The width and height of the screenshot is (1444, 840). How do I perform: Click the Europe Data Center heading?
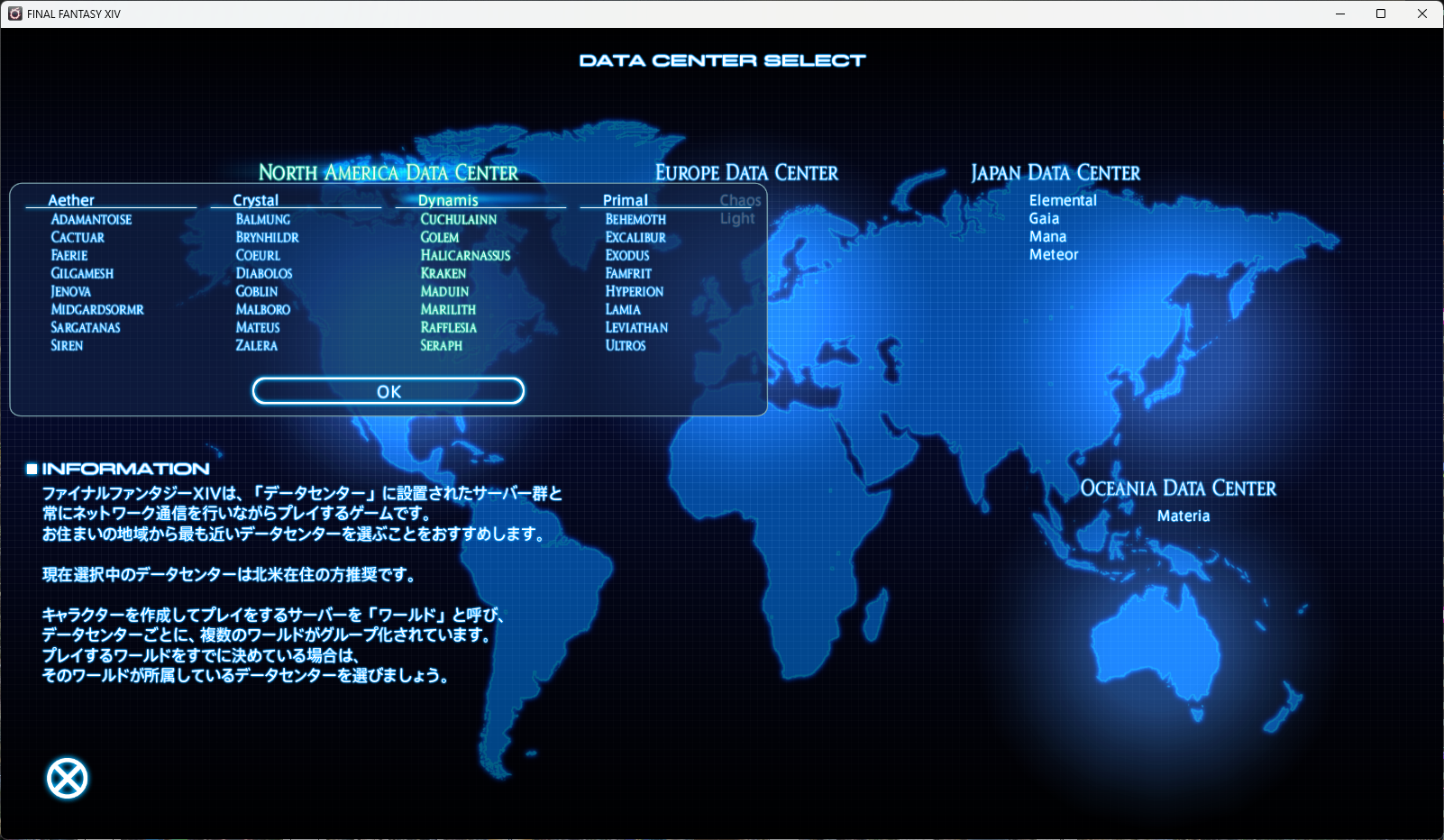[x=746, y=172]
